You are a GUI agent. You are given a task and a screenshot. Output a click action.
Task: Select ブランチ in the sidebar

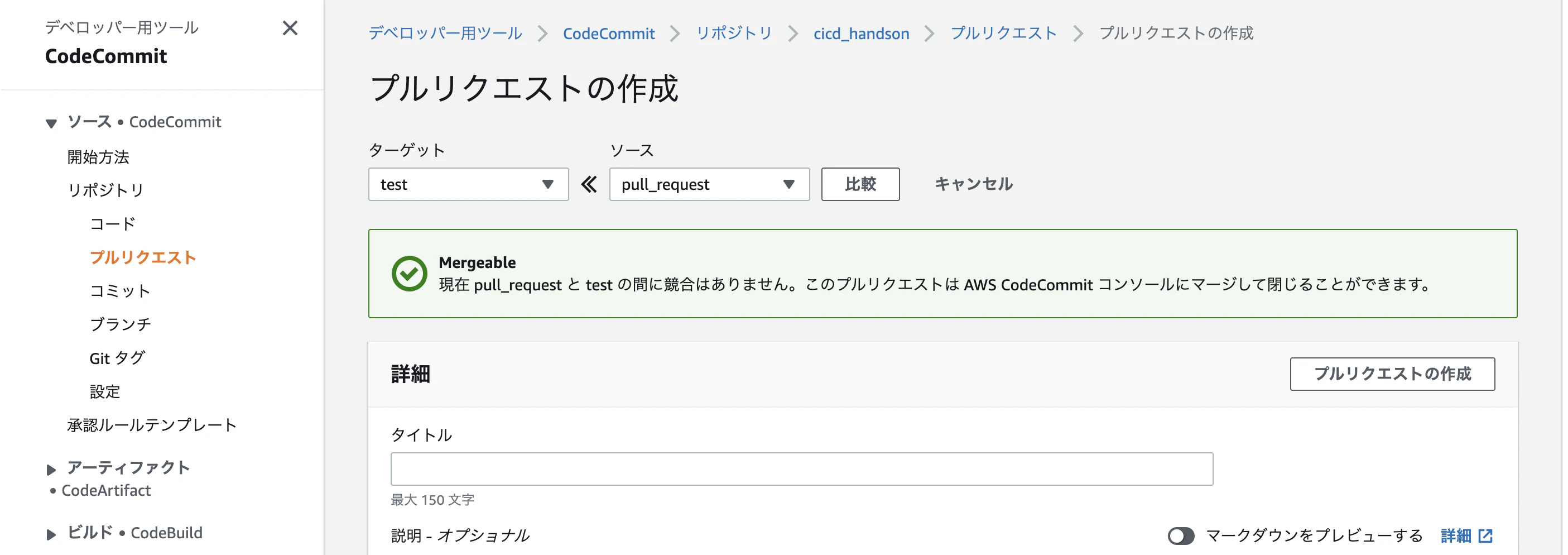pos(121,324)
